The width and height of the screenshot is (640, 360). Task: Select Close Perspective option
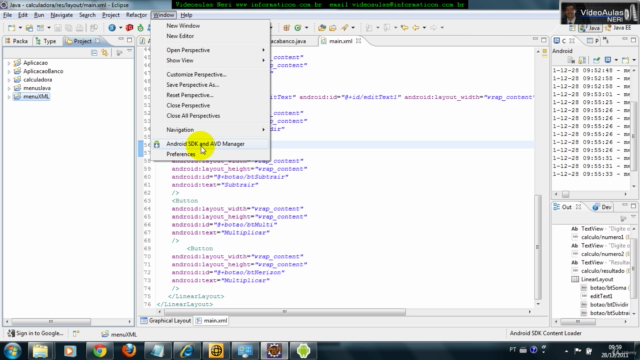click(x=188, y=105)
